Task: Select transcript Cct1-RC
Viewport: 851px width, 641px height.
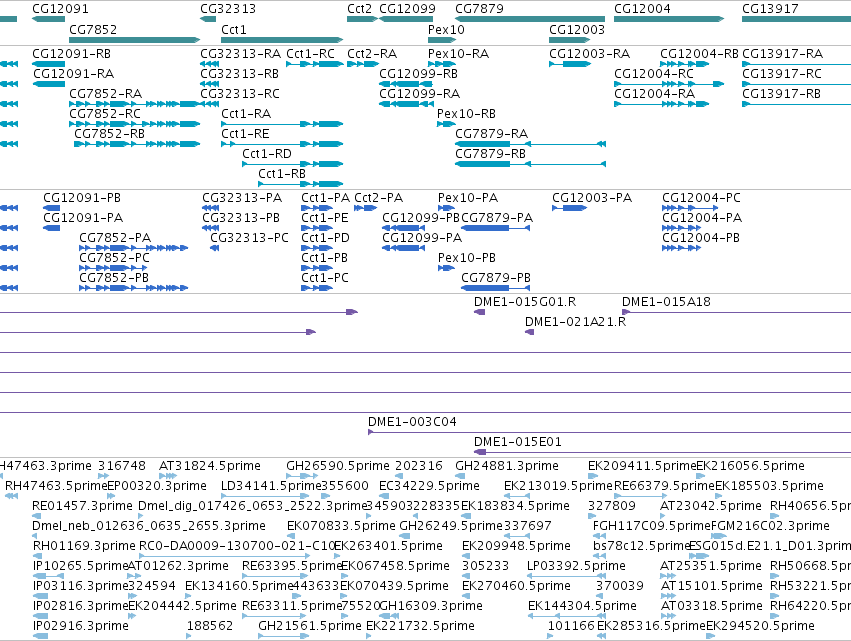Action: (315, 64)
